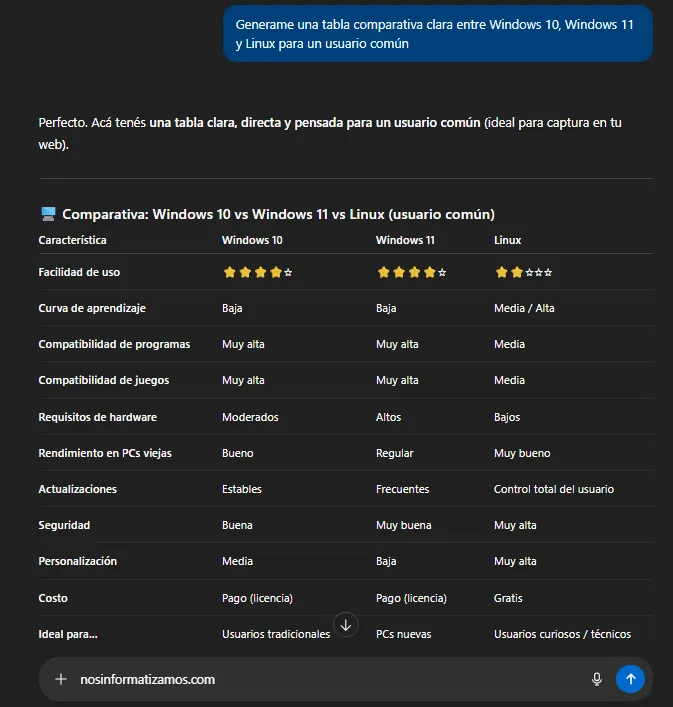Click the plus attach icon in message box

click(x=61, y=679)
